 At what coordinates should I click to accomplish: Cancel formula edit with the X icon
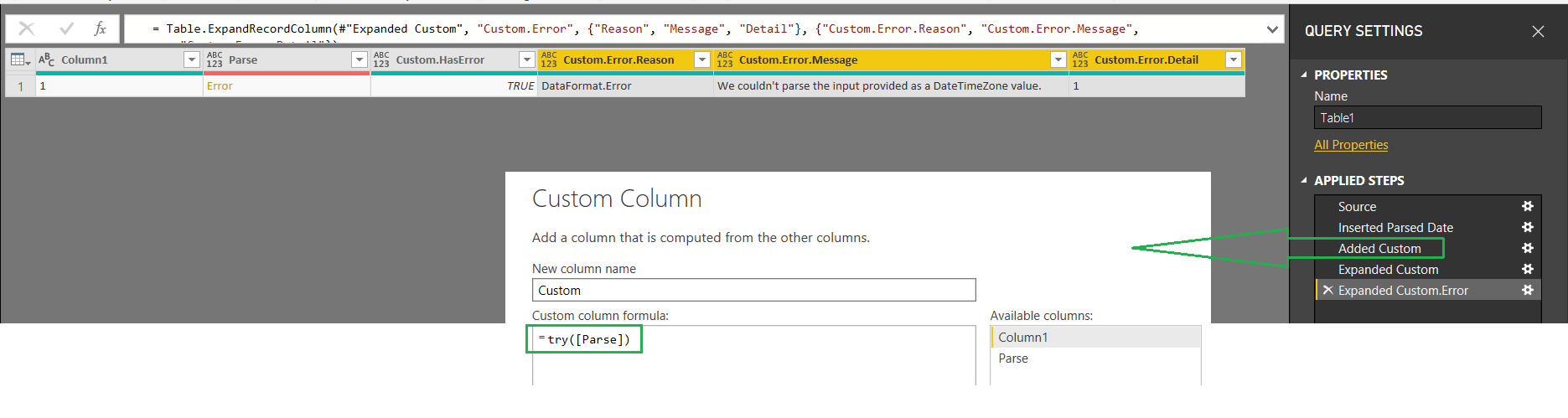(x=27, y=28)
